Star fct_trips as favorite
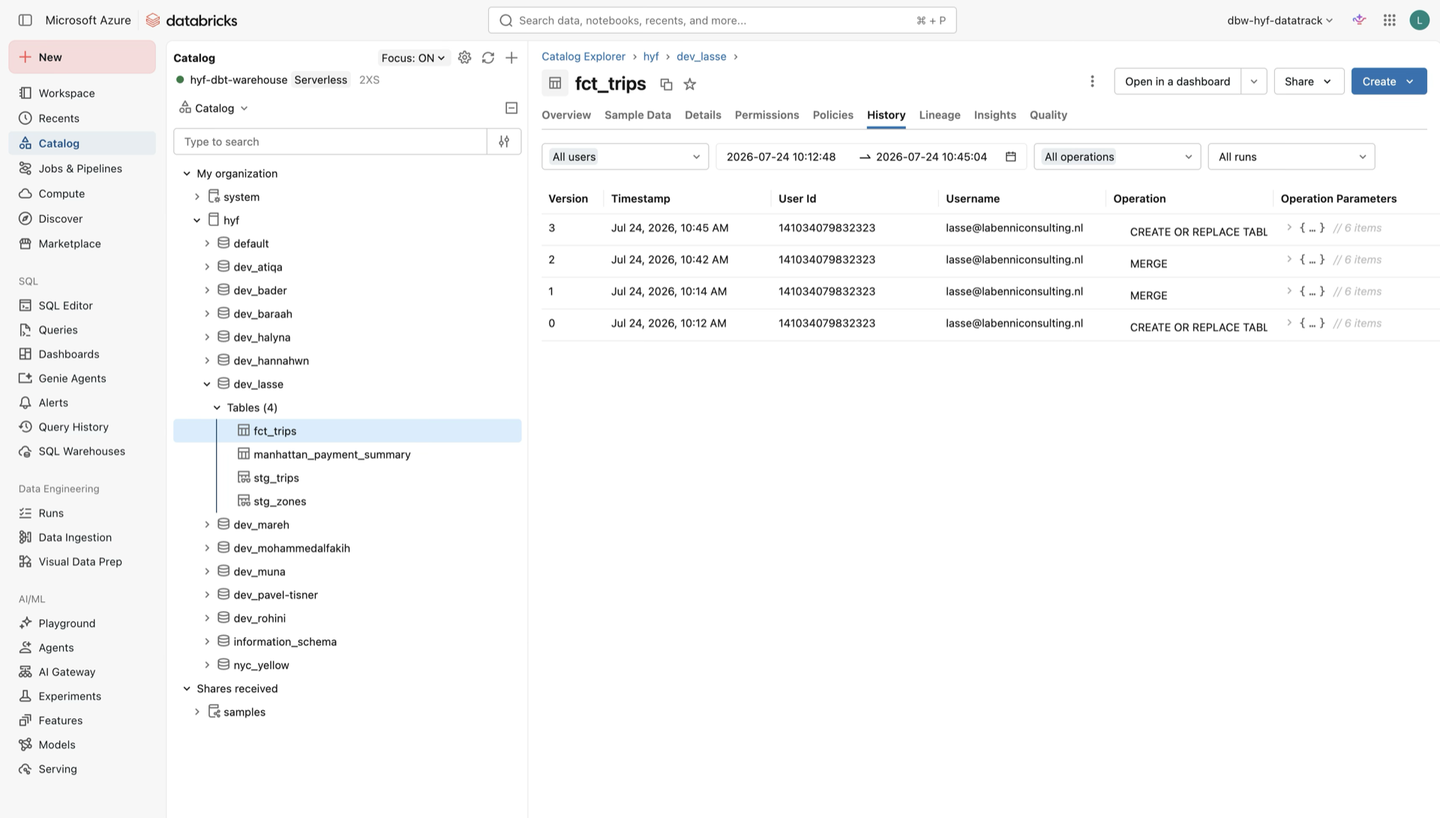This screenshot has width=1440, height=818. pyautogui.click(x=690, y=84)
